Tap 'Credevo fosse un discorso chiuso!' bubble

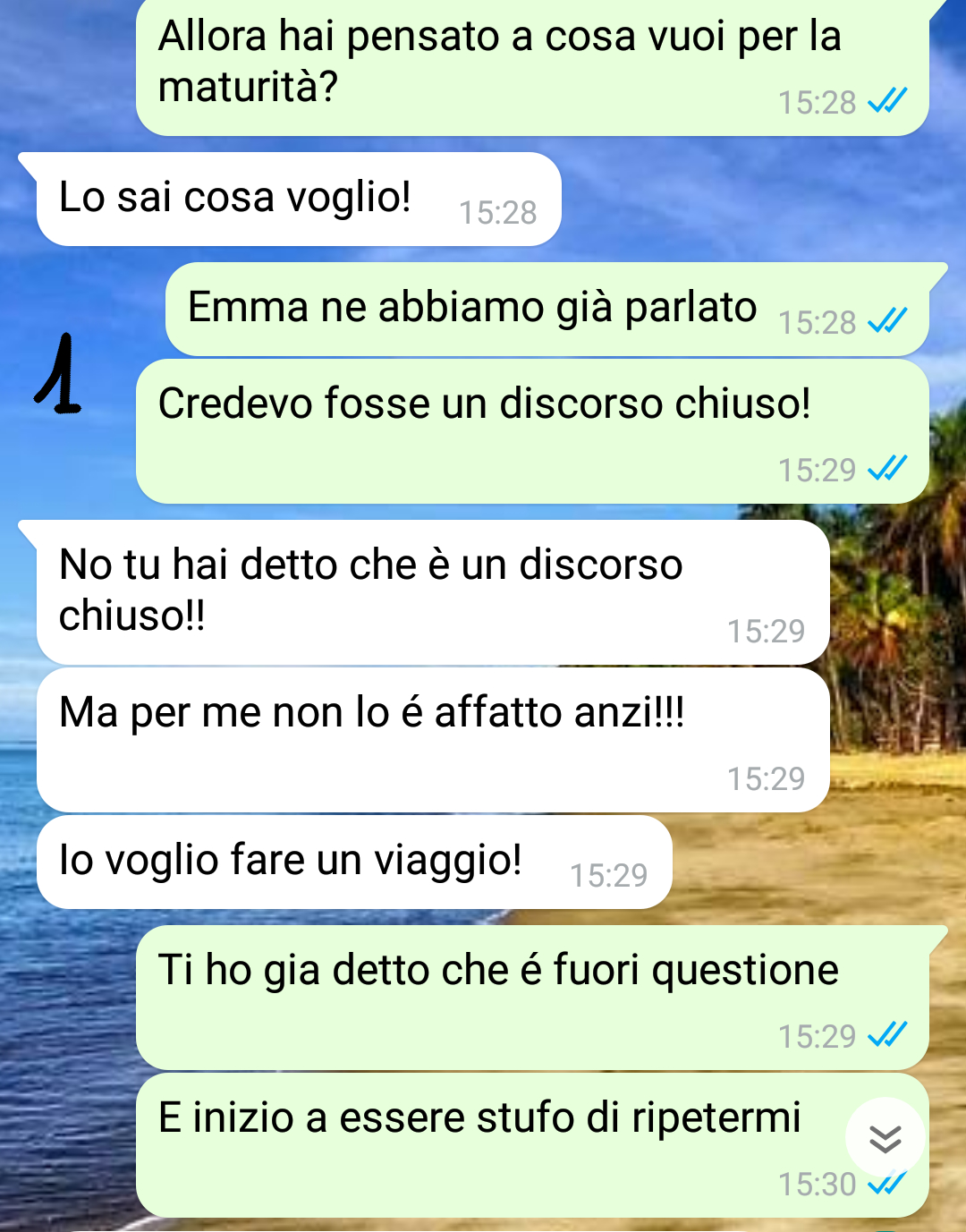pos(532,431)
